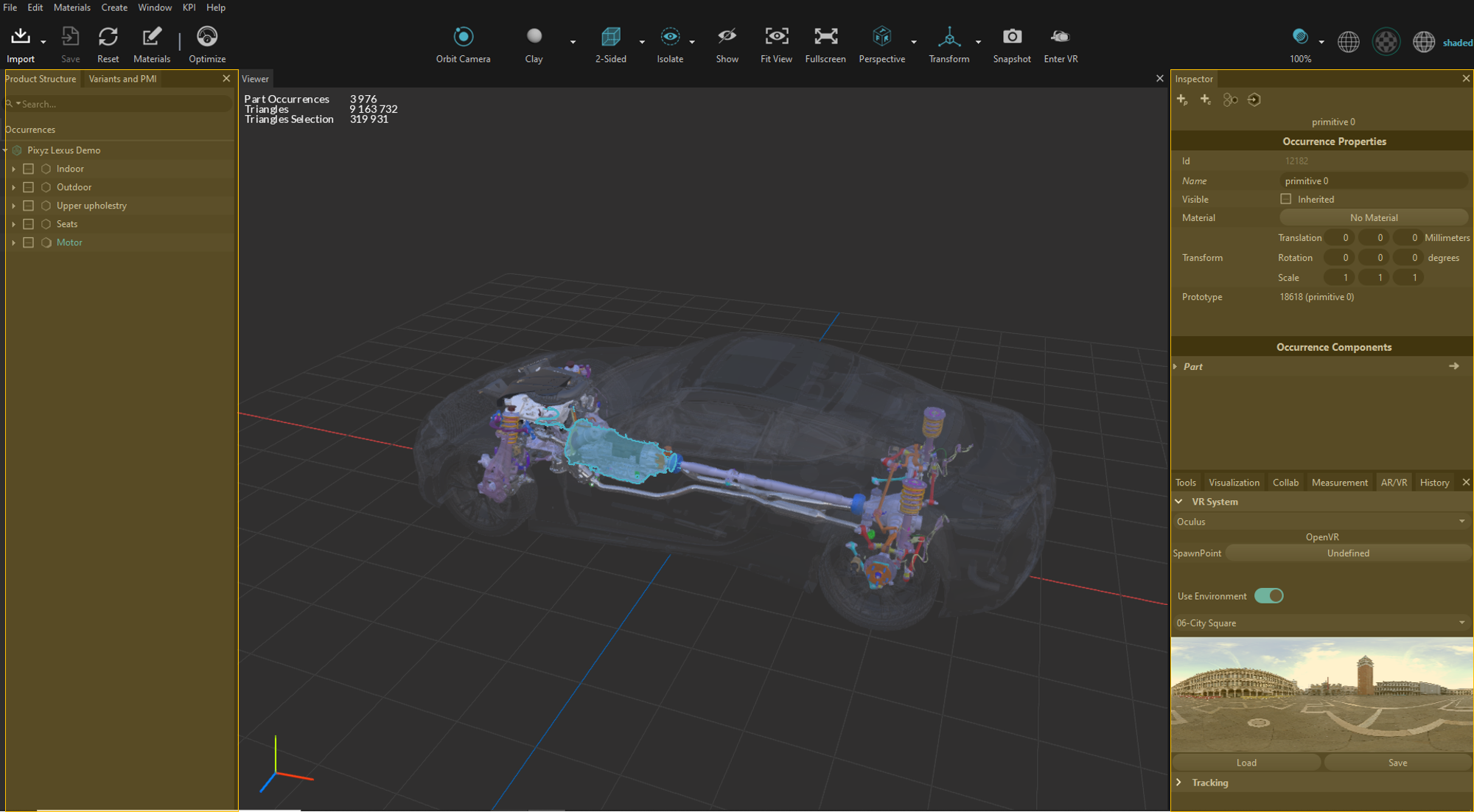Expand the Motor tree node

(x=13, y=242)
